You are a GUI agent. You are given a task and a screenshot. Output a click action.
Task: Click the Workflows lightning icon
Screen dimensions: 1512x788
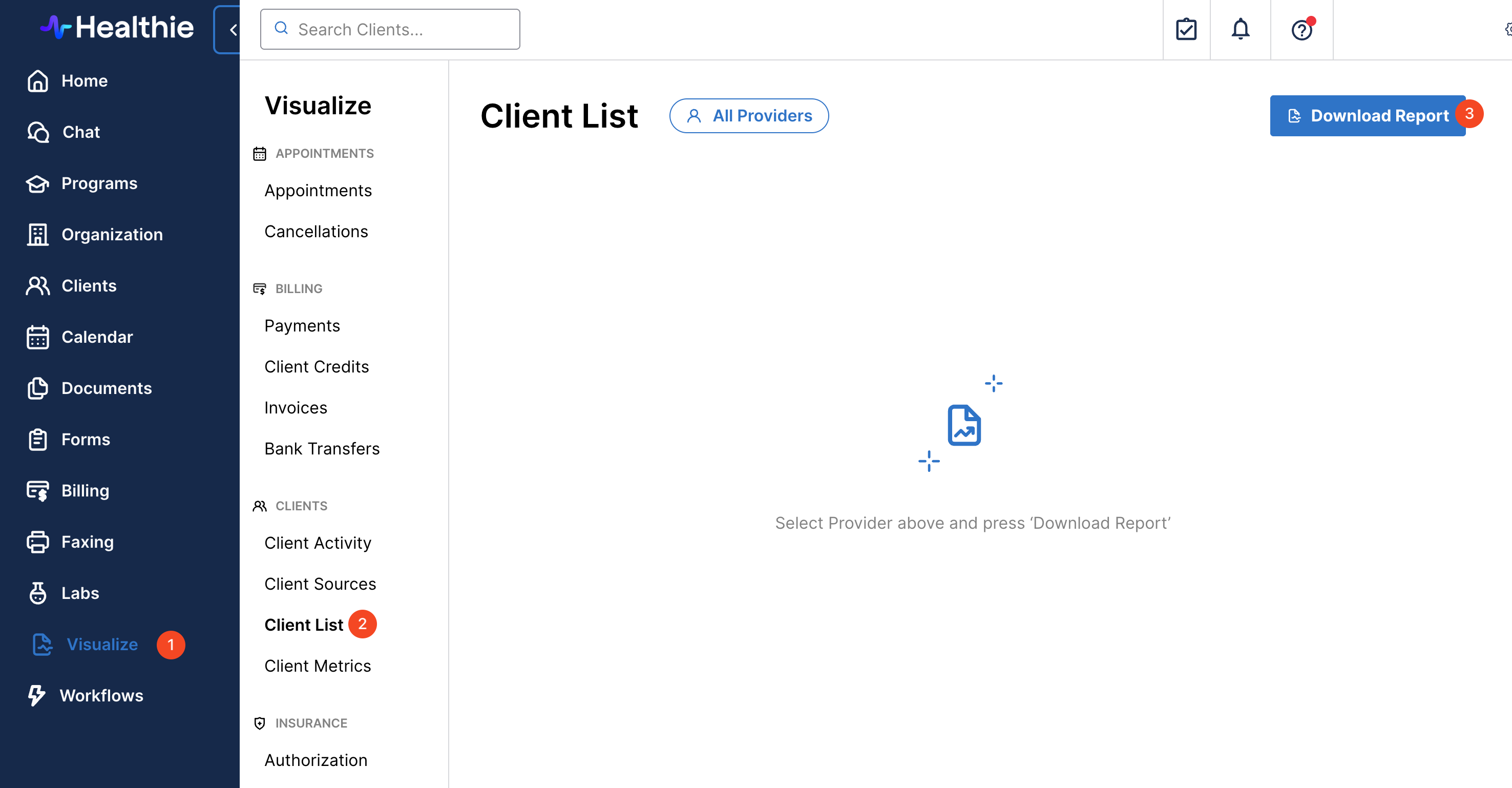pos(36,695)
